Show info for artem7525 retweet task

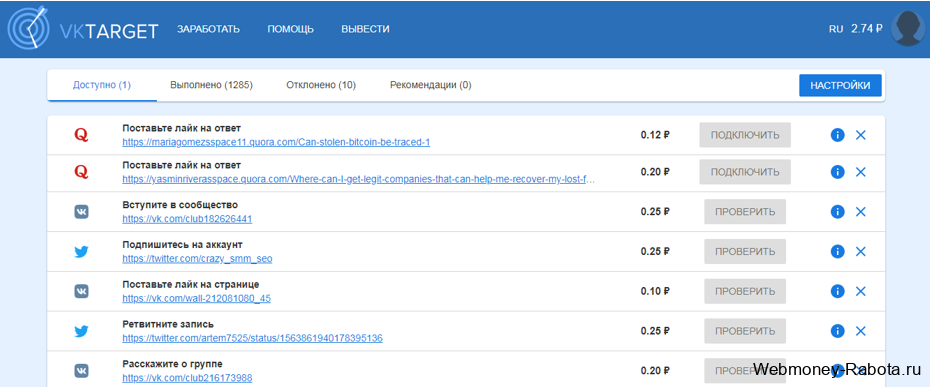click(x=837, y=331)
